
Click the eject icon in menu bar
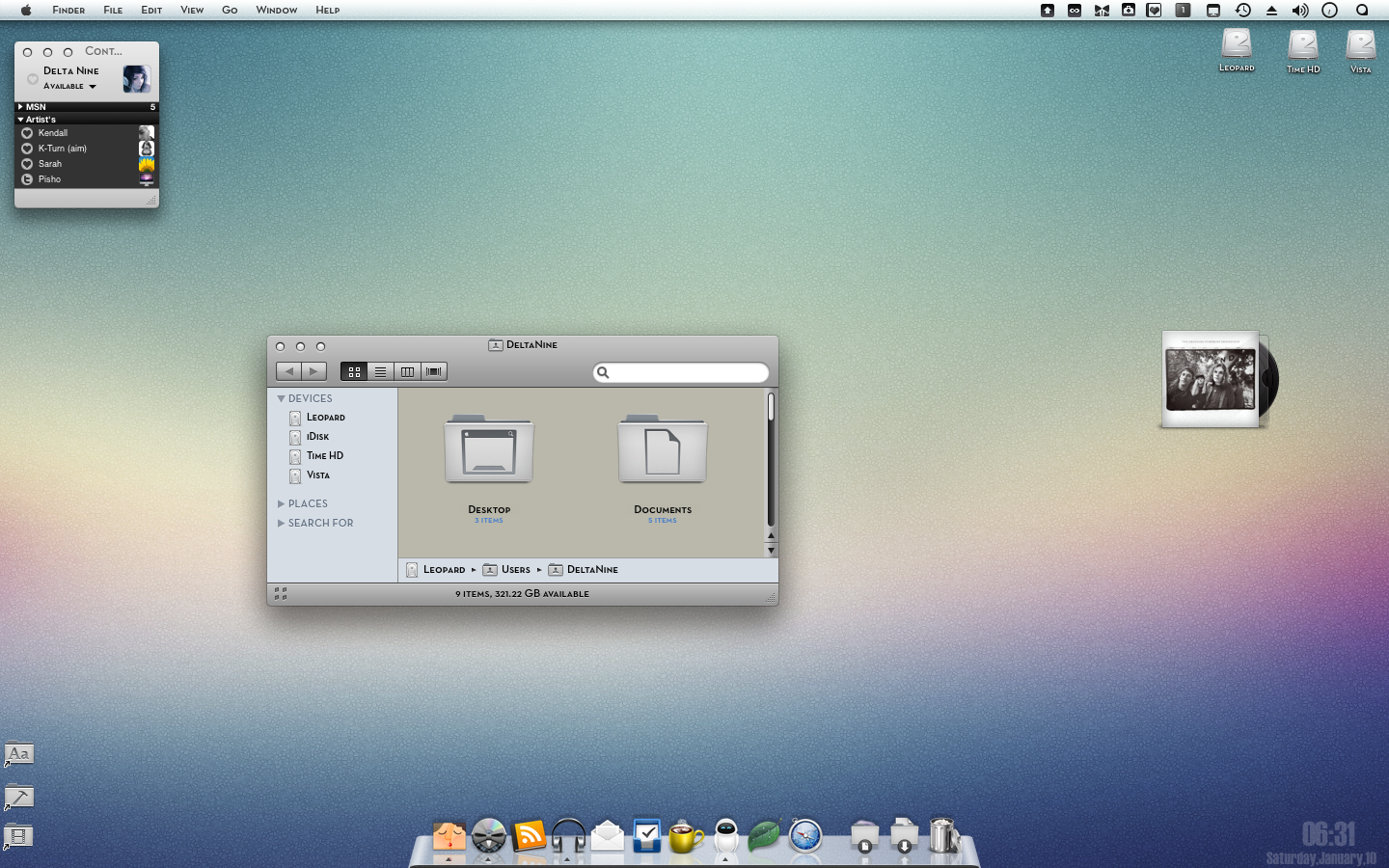(1271, 10)
